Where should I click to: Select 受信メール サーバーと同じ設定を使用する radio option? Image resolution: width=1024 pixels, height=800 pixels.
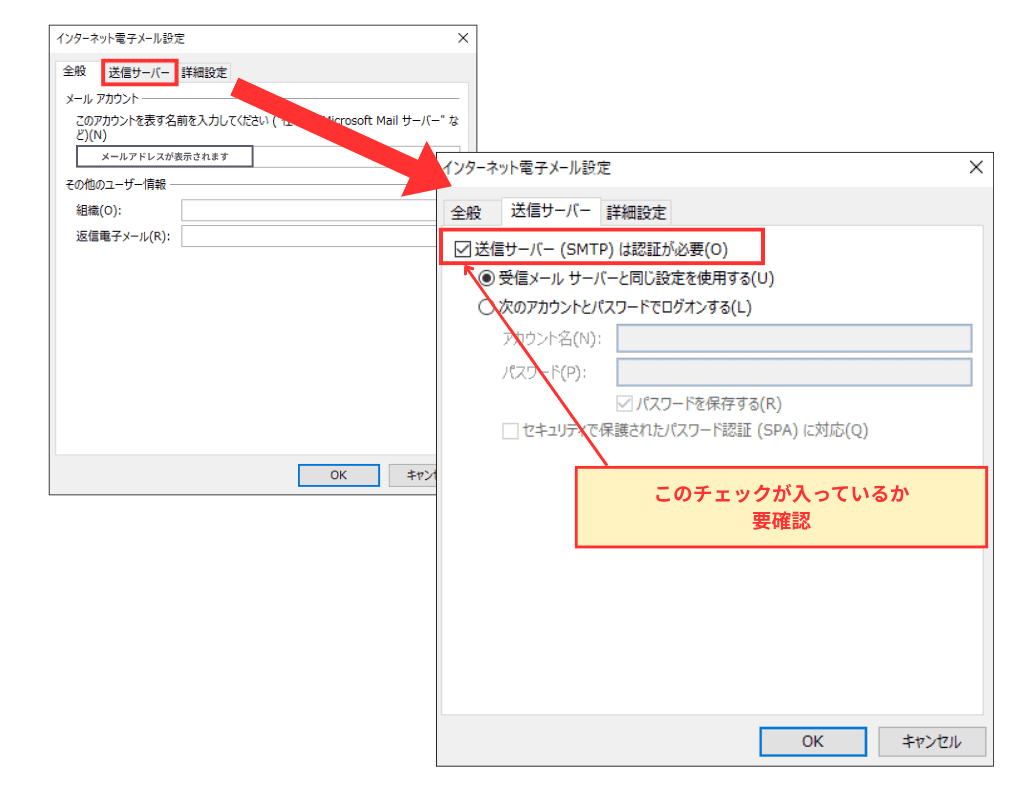(488, 279)
